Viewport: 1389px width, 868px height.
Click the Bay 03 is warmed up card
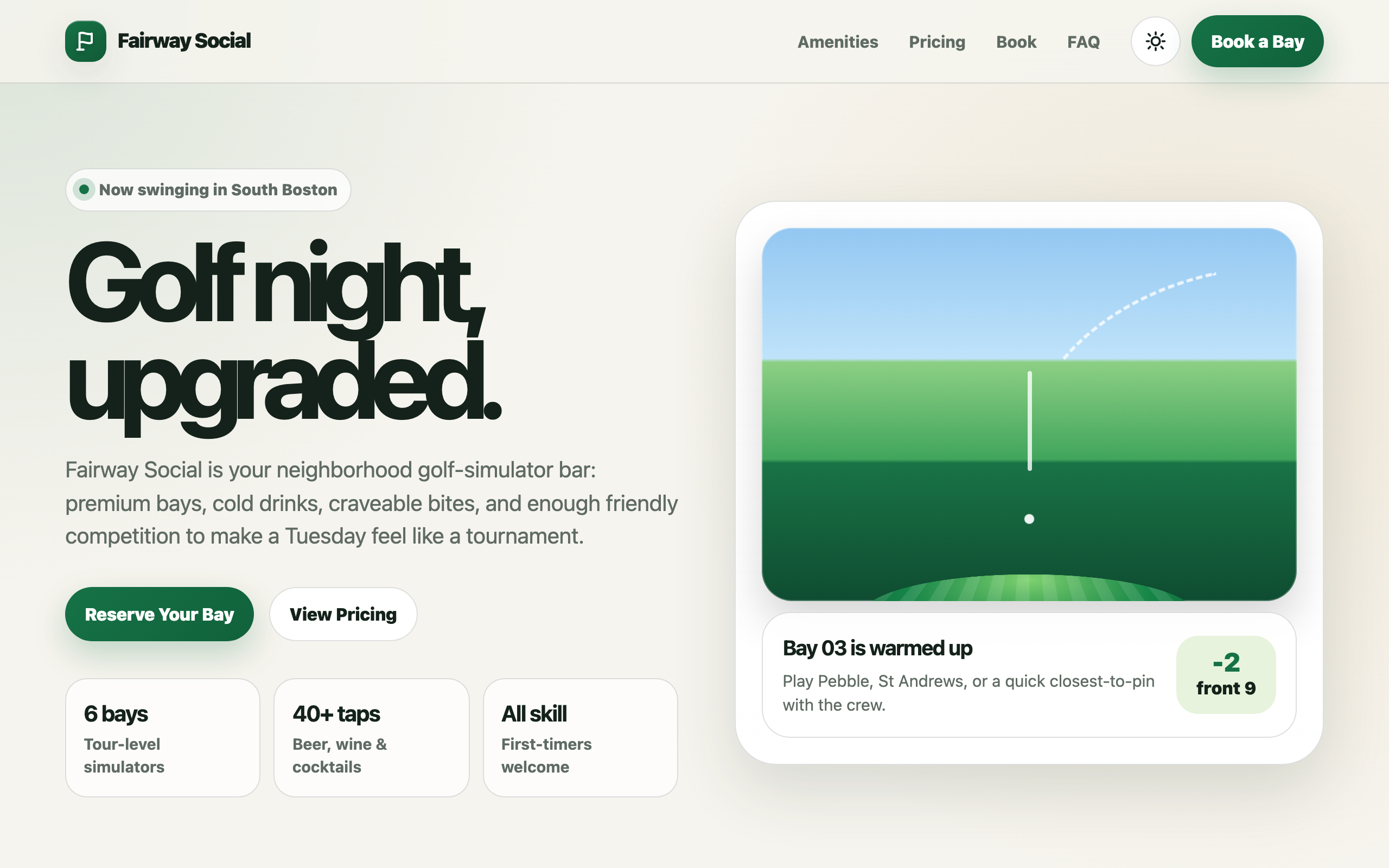tap(1029, 675)
